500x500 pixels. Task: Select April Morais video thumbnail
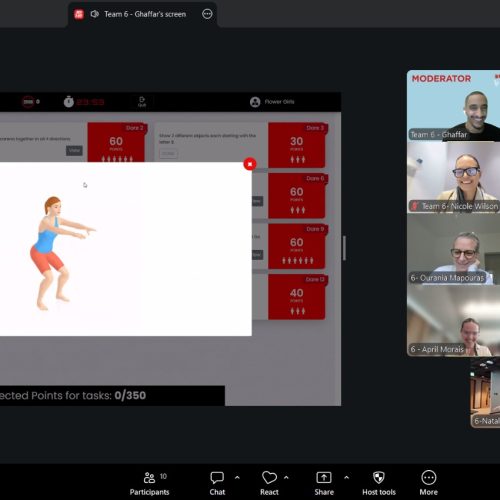(x=453, y=321)
